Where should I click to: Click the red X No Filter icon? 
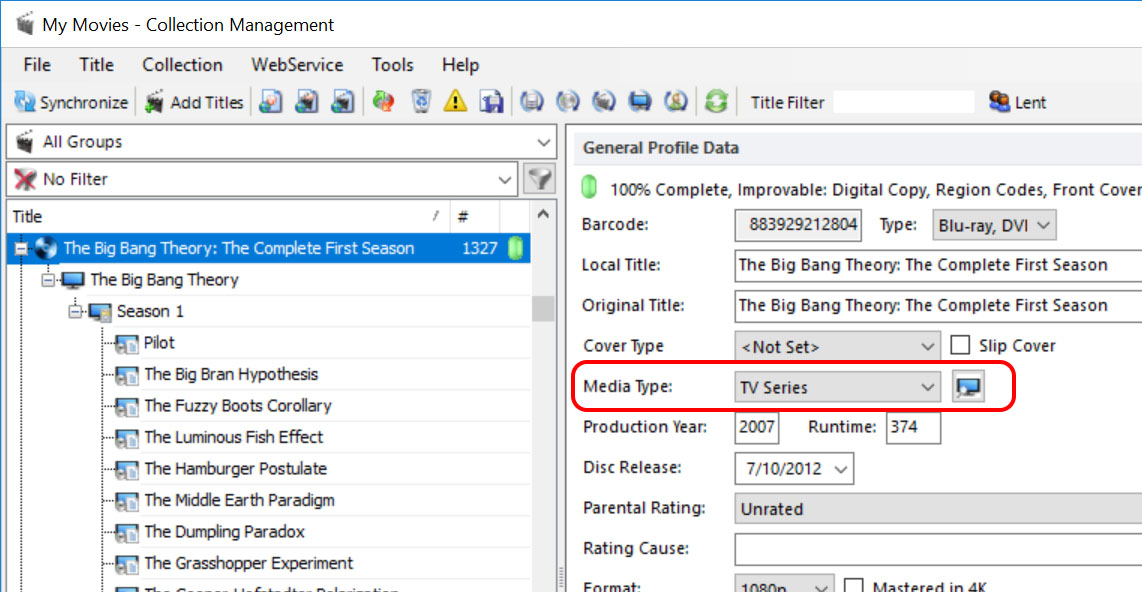click(x=25, y=179)
